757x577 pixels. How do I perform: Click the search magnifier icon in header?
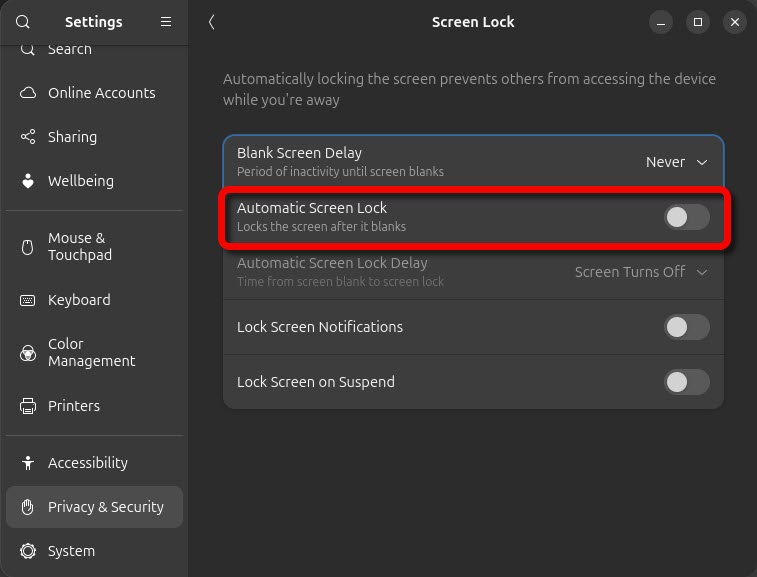click(23, 22)
